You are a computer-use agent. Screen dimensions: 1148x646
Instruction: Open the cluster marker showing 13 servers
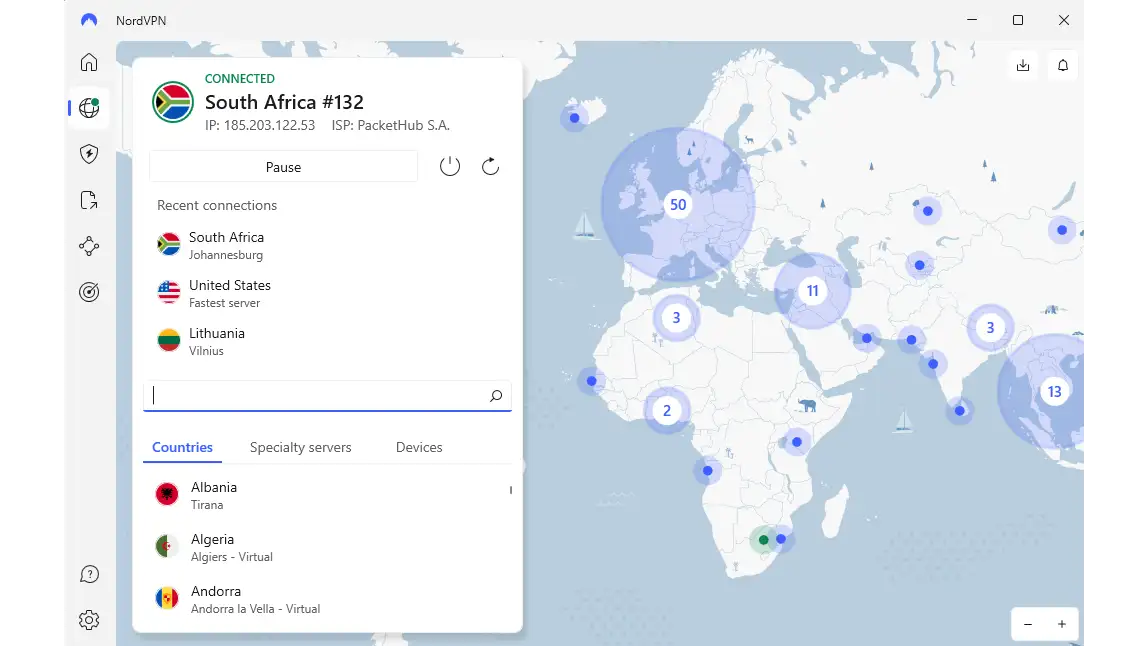click(x=1053, y=391)
